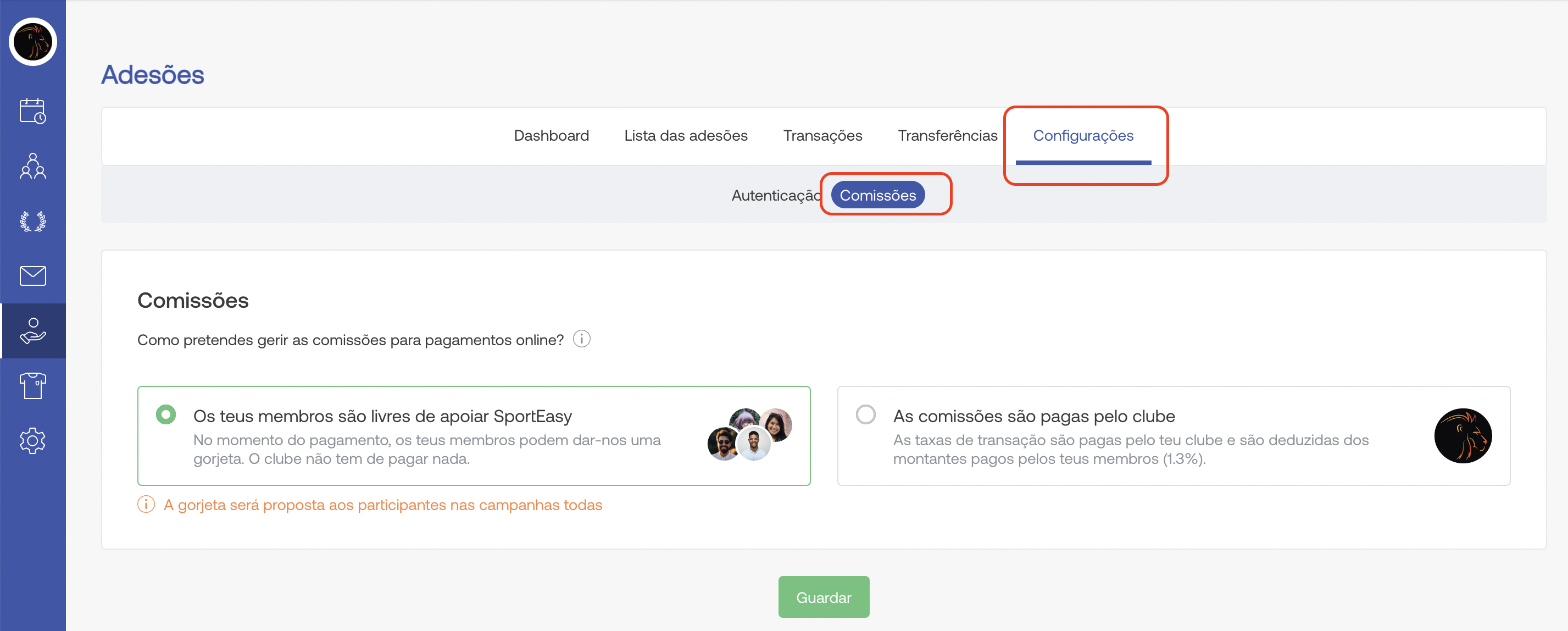Open the settings gear sidebar icon
This screenshot has height=631, width=1568.
coord(33,440)
